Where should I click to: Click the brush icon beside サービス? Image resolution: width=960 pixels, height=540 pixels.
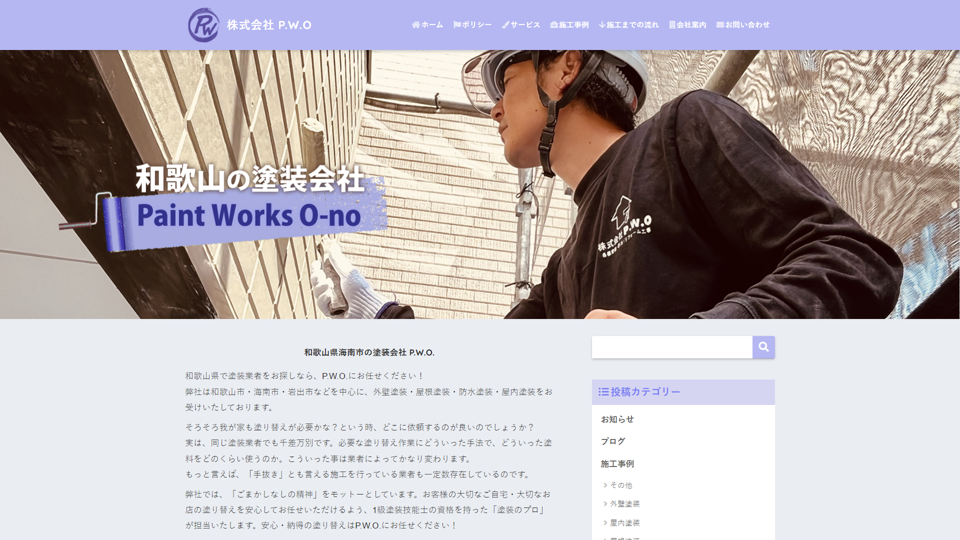click(x=505, y=25)
